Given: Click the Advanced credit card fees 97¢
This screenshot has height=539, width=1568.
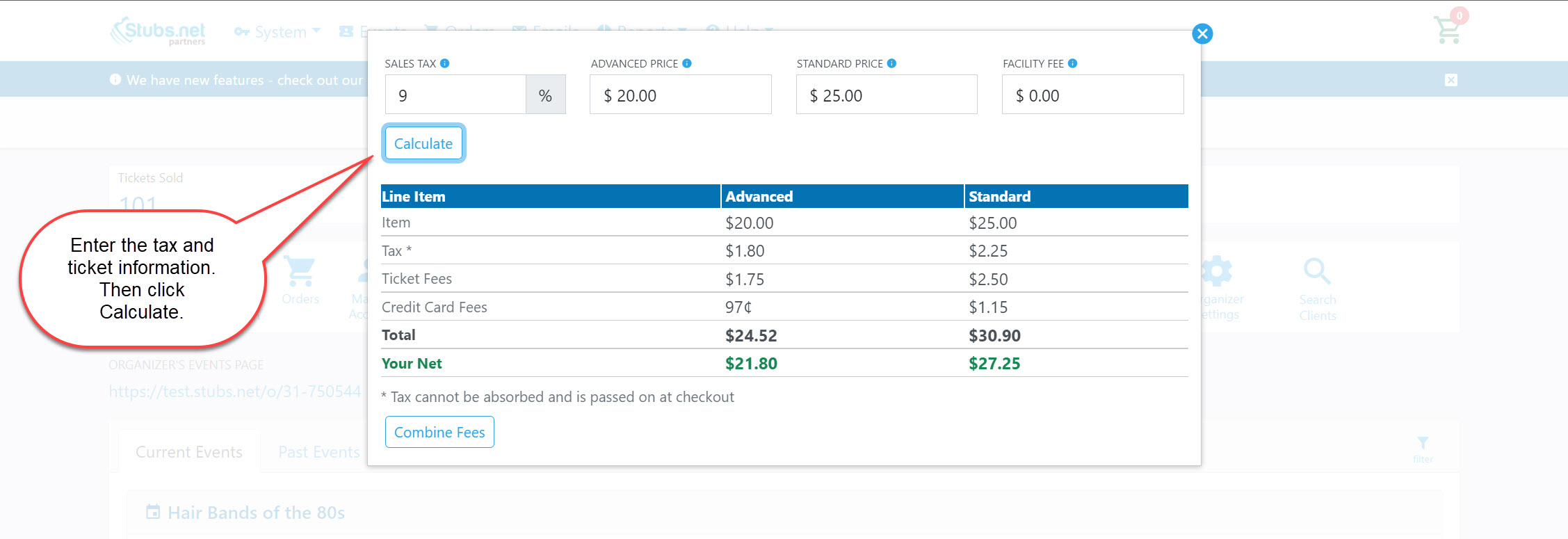Looking at the screenshot, I should click(x=738, y=307).
